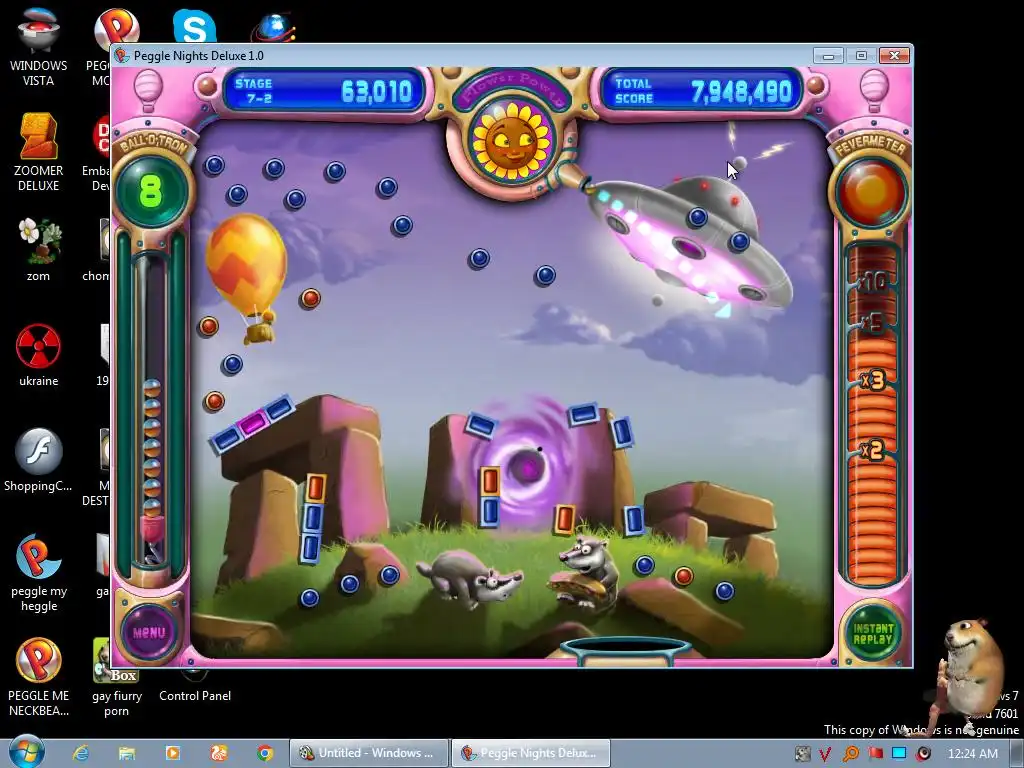Click the orange magnifier tray icon

click(x=850, y=754)
